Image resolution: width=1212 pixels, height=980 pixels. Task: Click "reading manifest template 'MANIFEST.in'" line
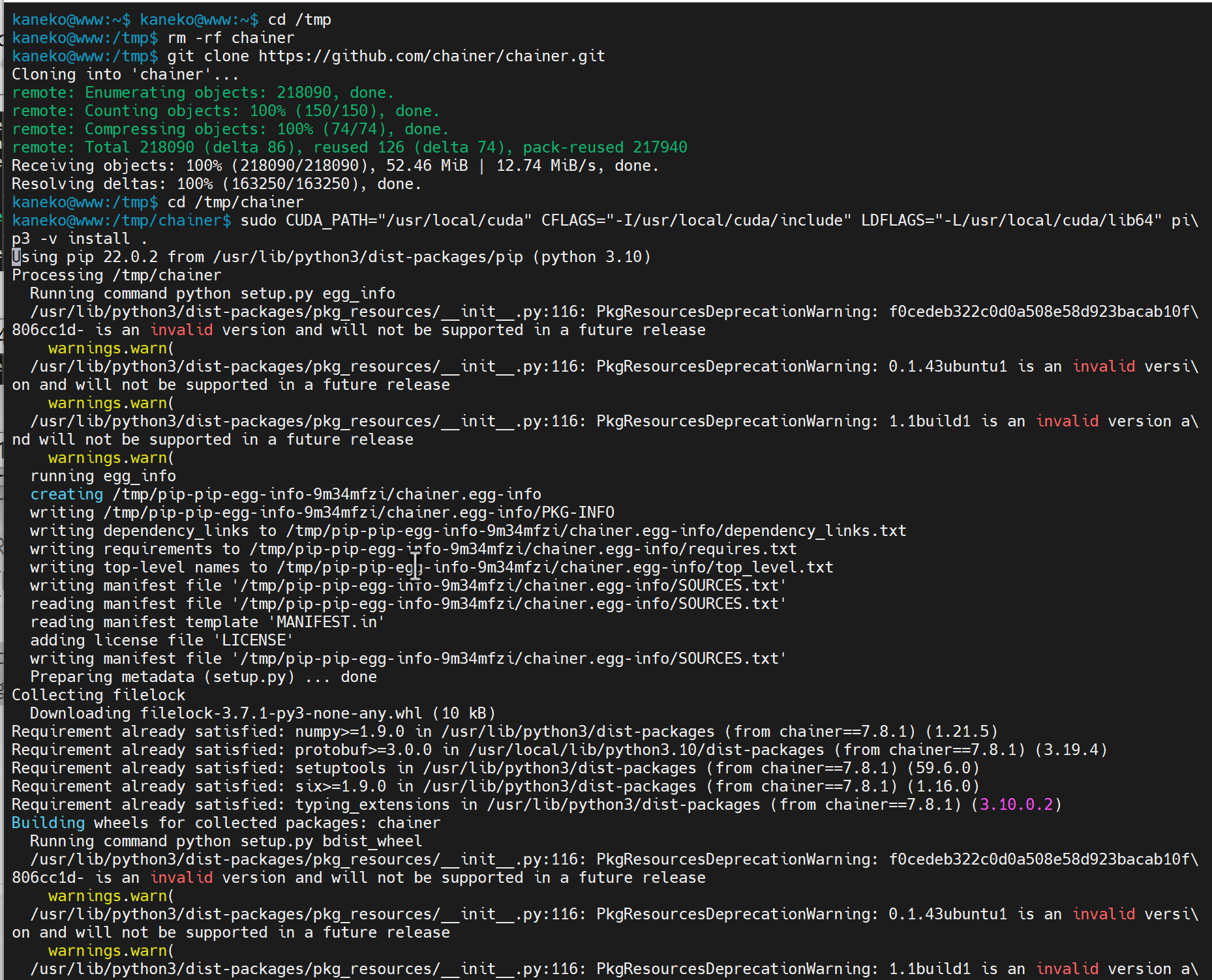[x=207, y=622]
